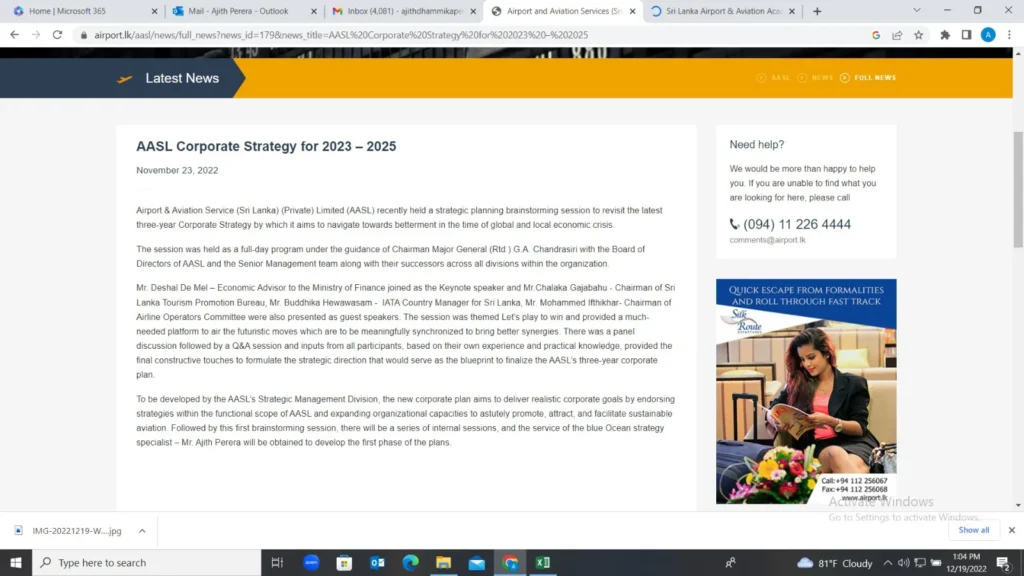Bookmark this page with the star icon

click(x=917, y=34)
